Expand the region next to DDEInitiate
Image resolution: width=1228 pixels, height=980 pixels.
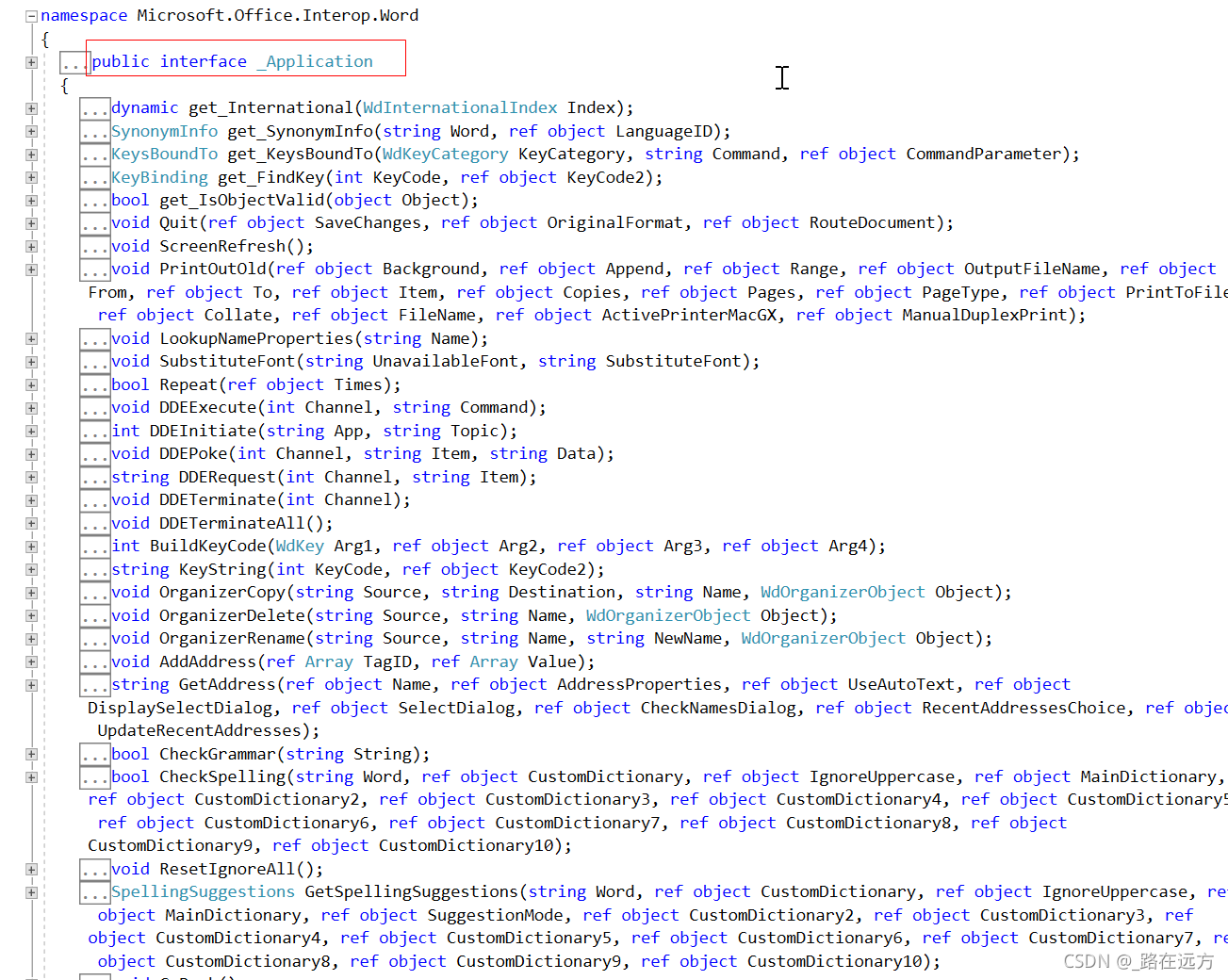31,431
